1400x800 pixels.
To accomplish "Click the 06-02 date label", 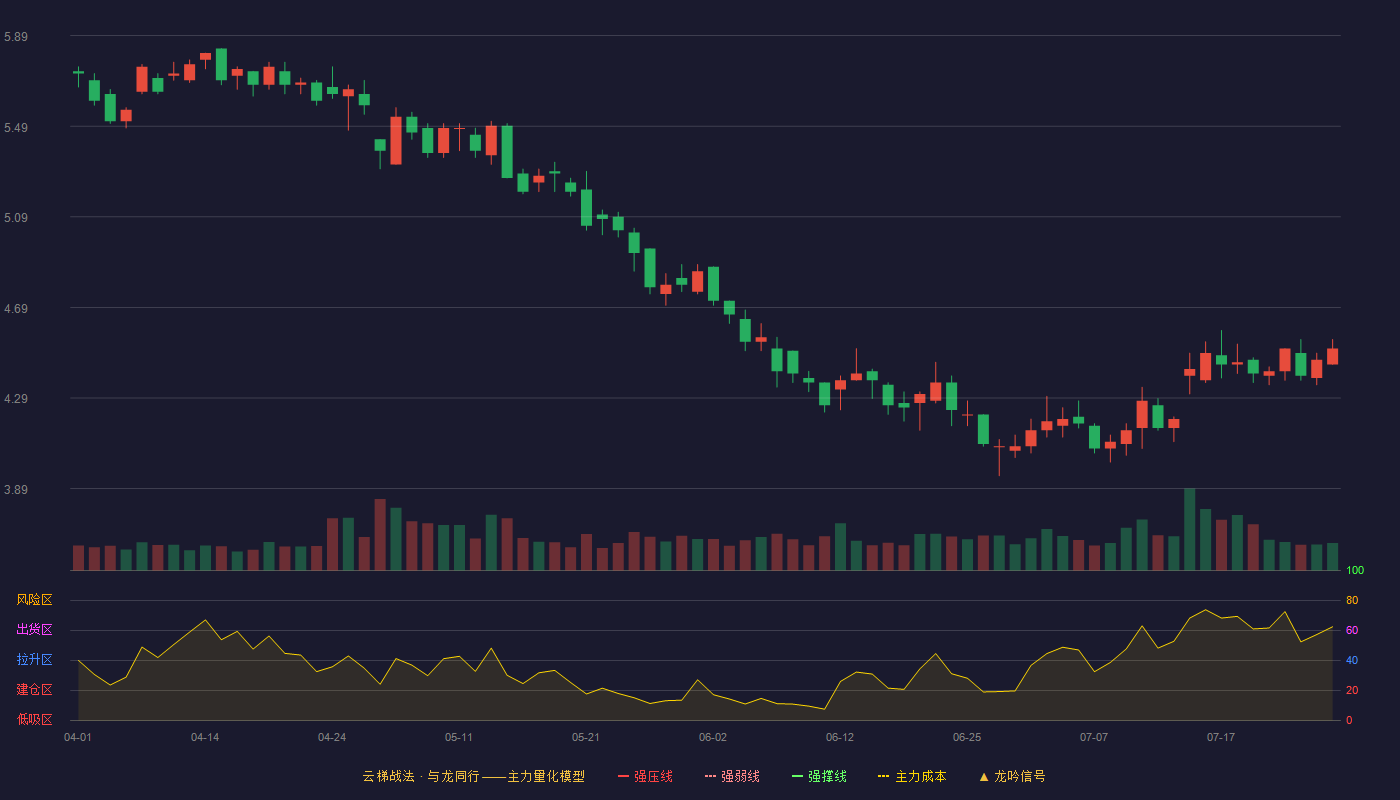I will pyautogui.click(x=713, y=737).
